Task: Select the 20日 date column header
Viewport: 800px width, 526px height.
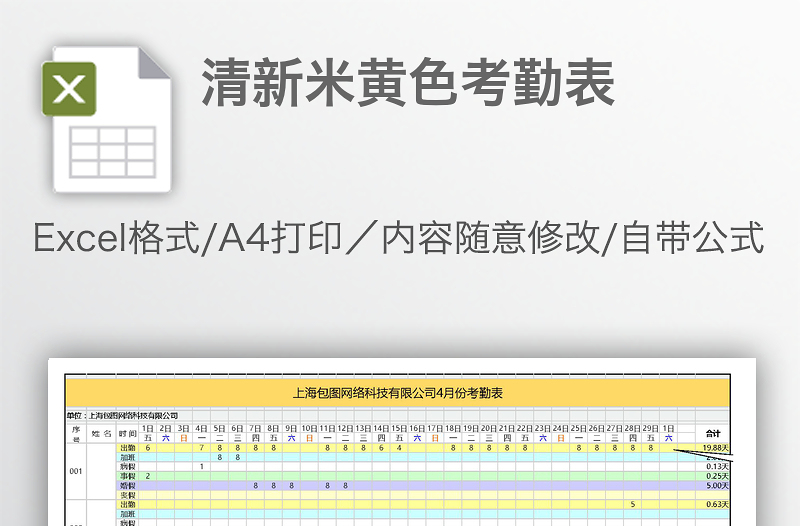Action: pyautogui.click(x=489, y=433)
